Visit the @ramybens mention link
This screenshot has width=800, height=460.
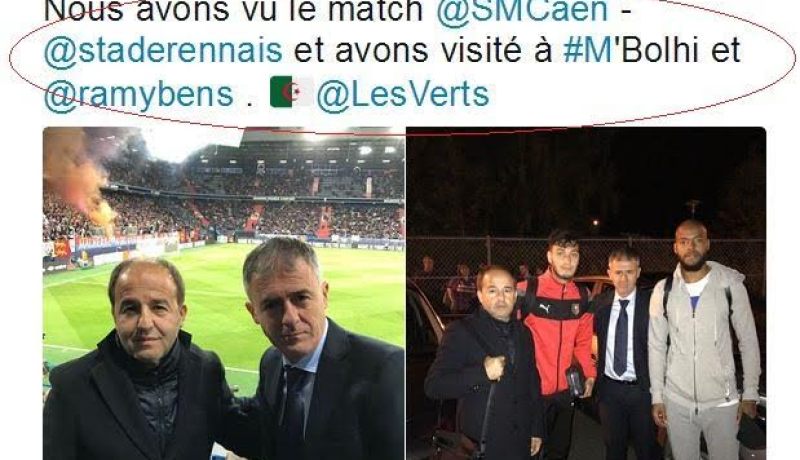tap(139, 95)
